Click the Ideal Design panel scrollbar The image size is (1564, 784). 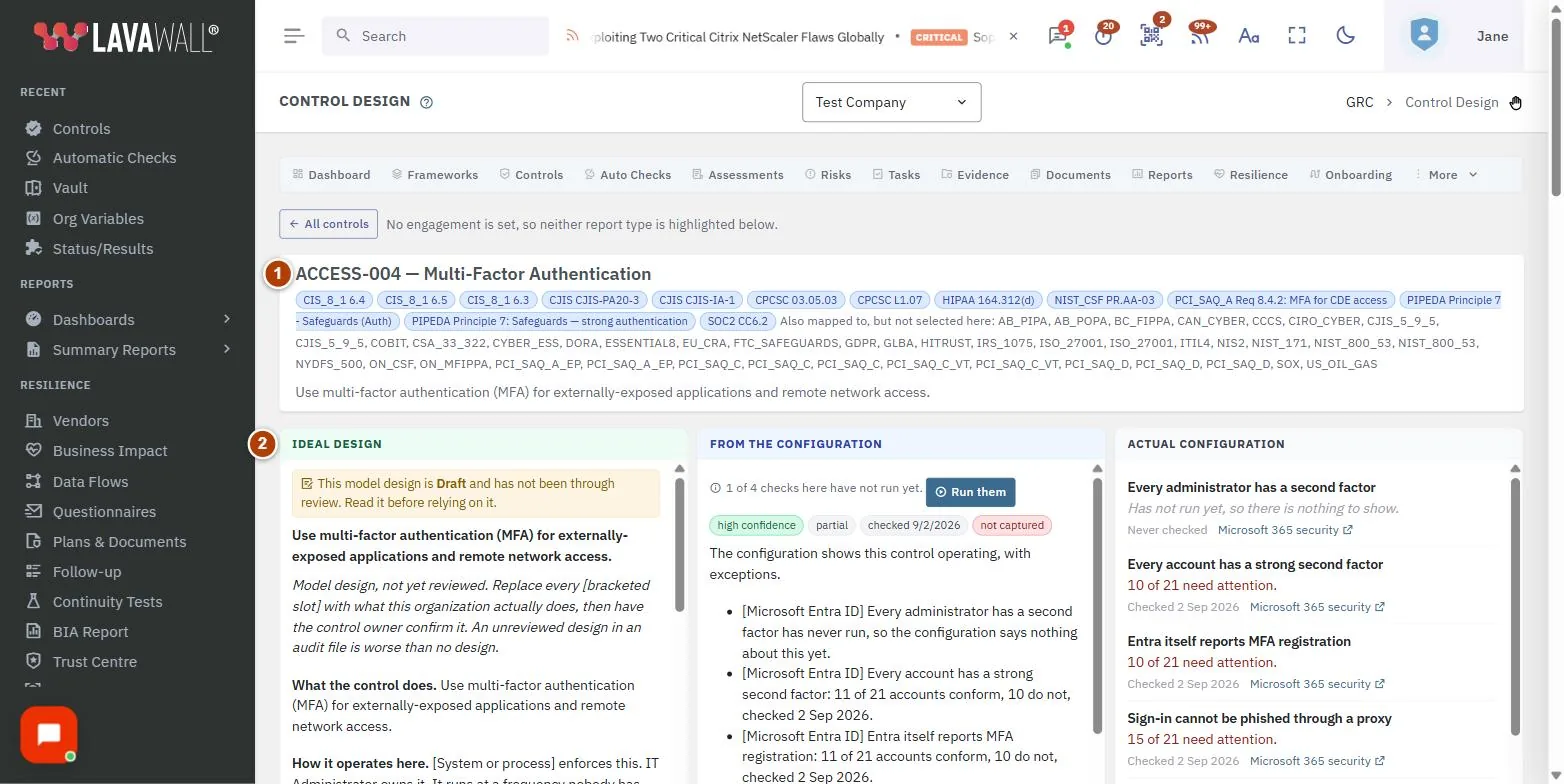[x=680, y=545]
